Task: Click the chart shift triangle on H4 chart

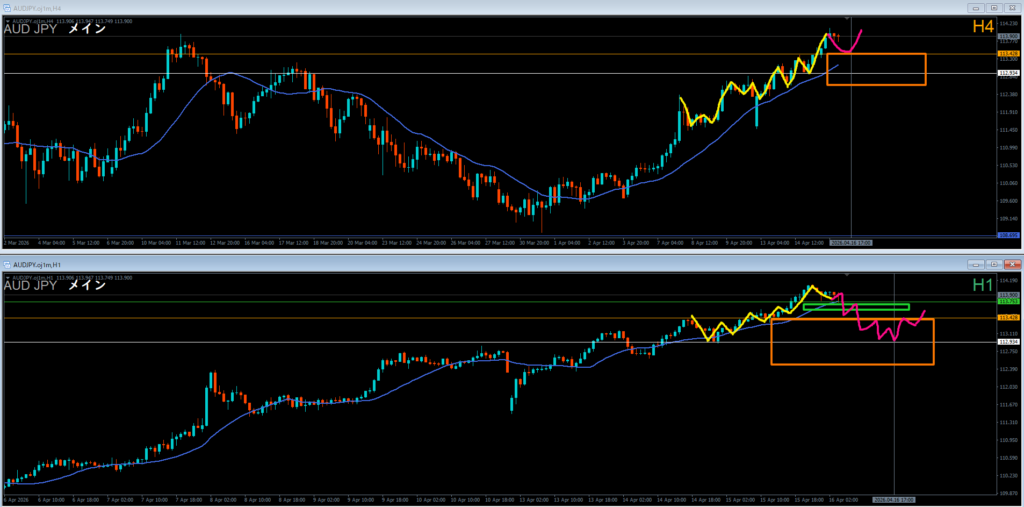Action: point(847,19)
